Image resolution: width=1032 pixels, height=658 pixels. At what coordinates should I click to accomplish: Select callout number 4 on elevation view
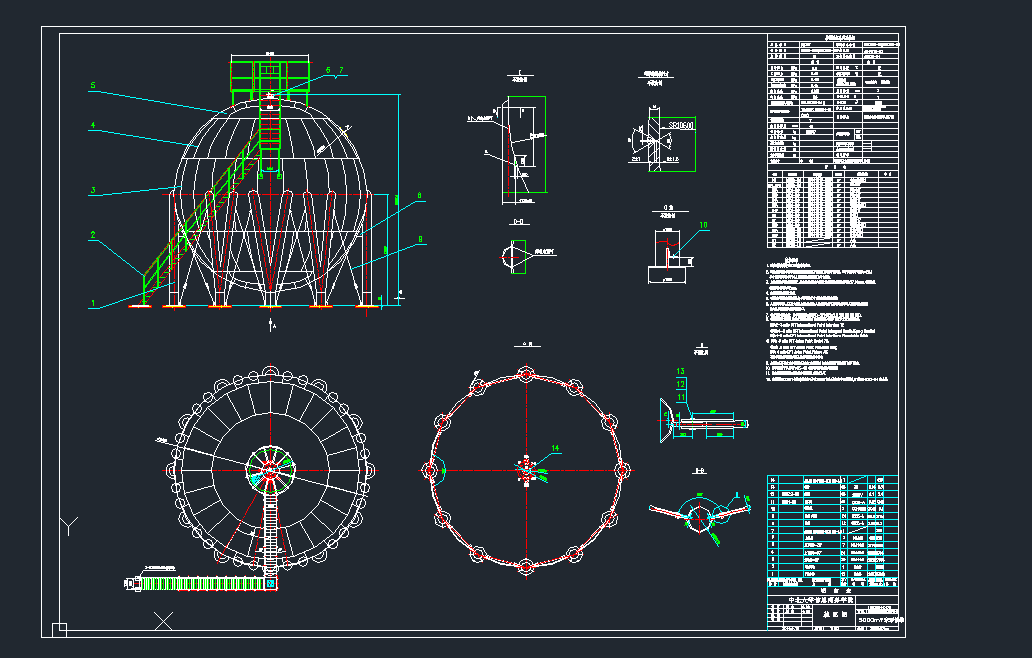click(93, 126)
